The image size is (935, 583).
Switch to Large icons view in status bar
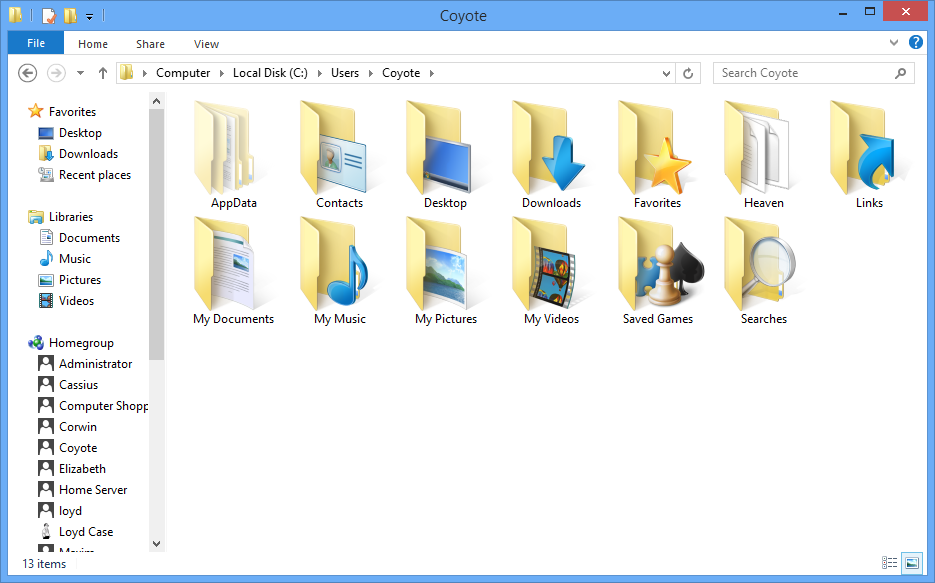(x=912, y=563)
